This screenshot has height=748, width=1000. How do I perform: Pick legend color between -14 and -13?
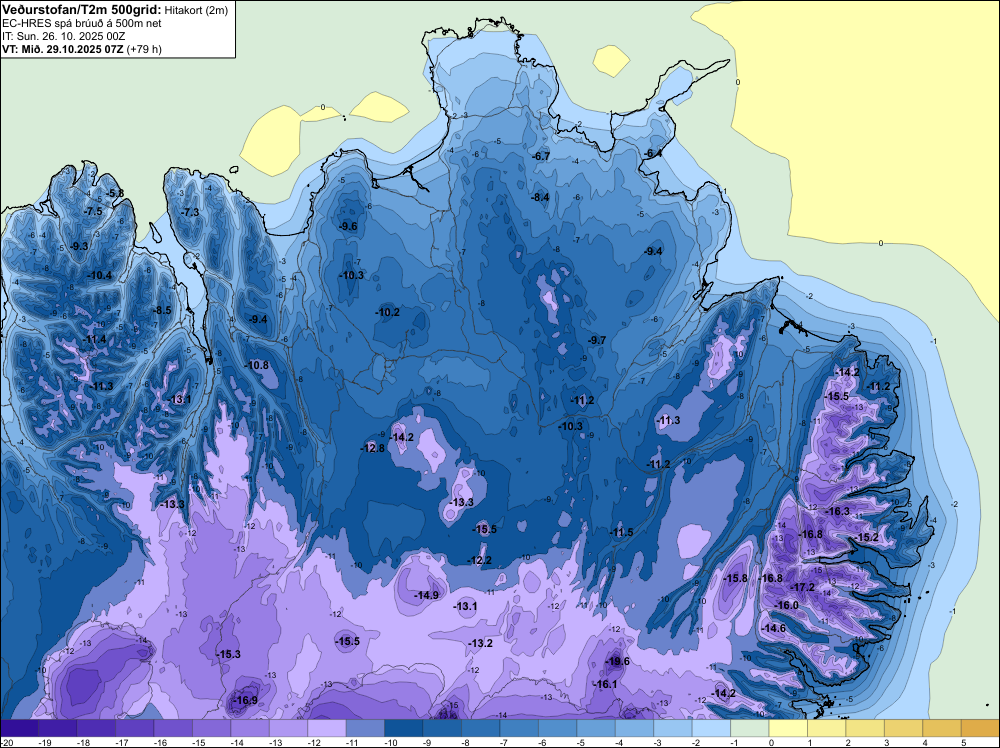pos(250,728)
